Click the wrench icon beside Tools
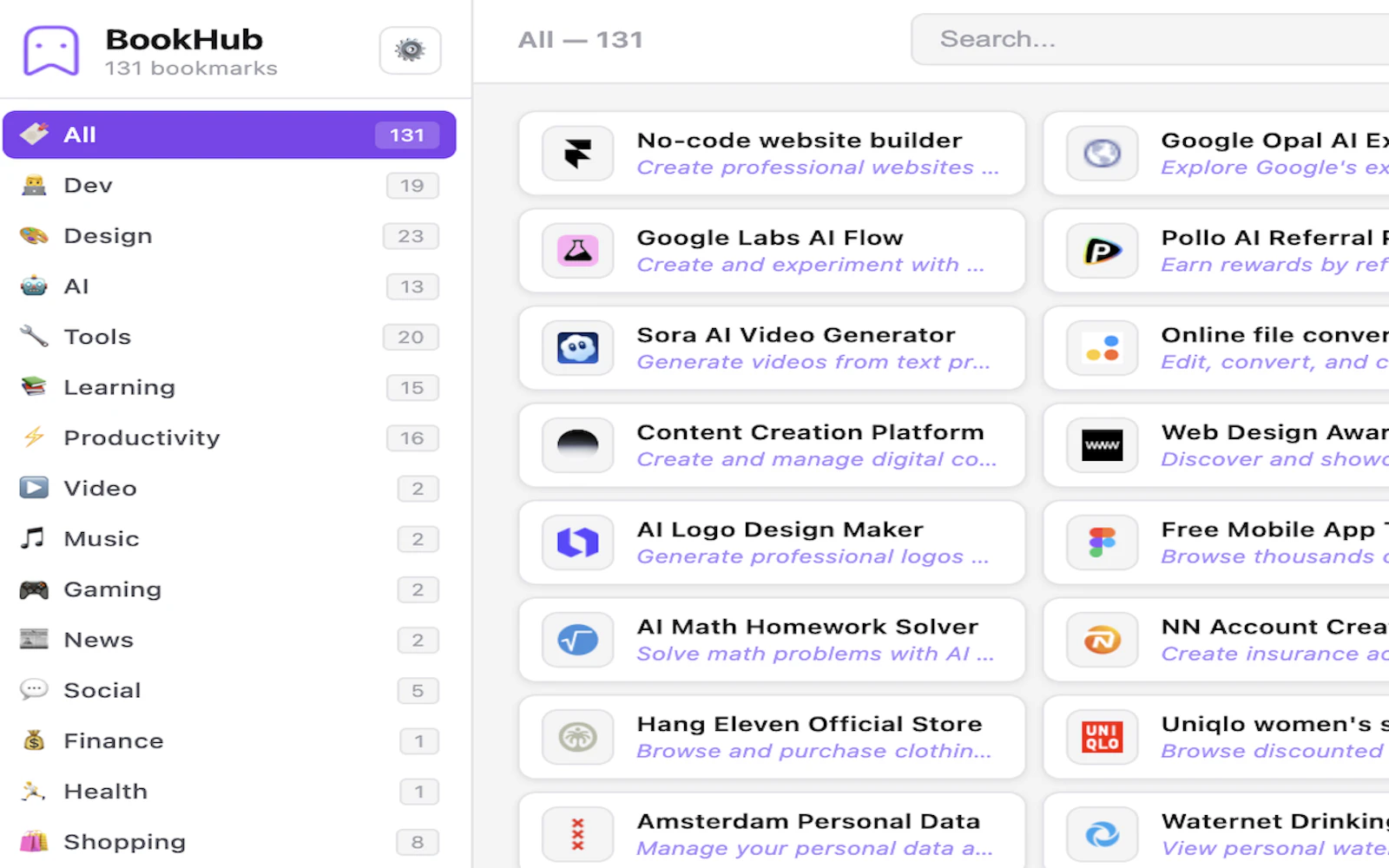 pyautogui.click(x=34, y=336)
